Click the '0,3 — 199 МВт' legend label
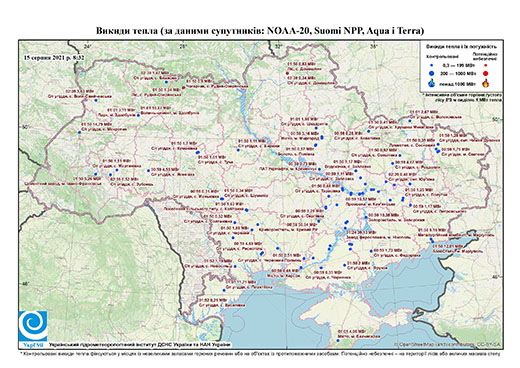 [x=458, y=66]
